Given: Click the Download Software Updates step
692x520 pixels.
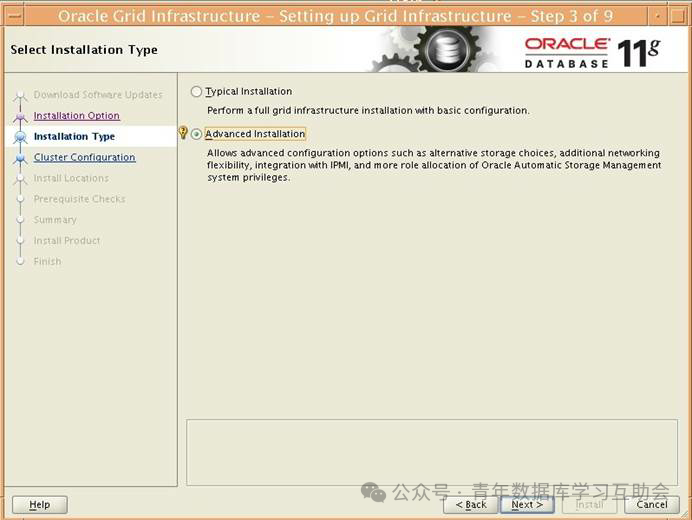Looking at the screenshot, I should point(98,95).
